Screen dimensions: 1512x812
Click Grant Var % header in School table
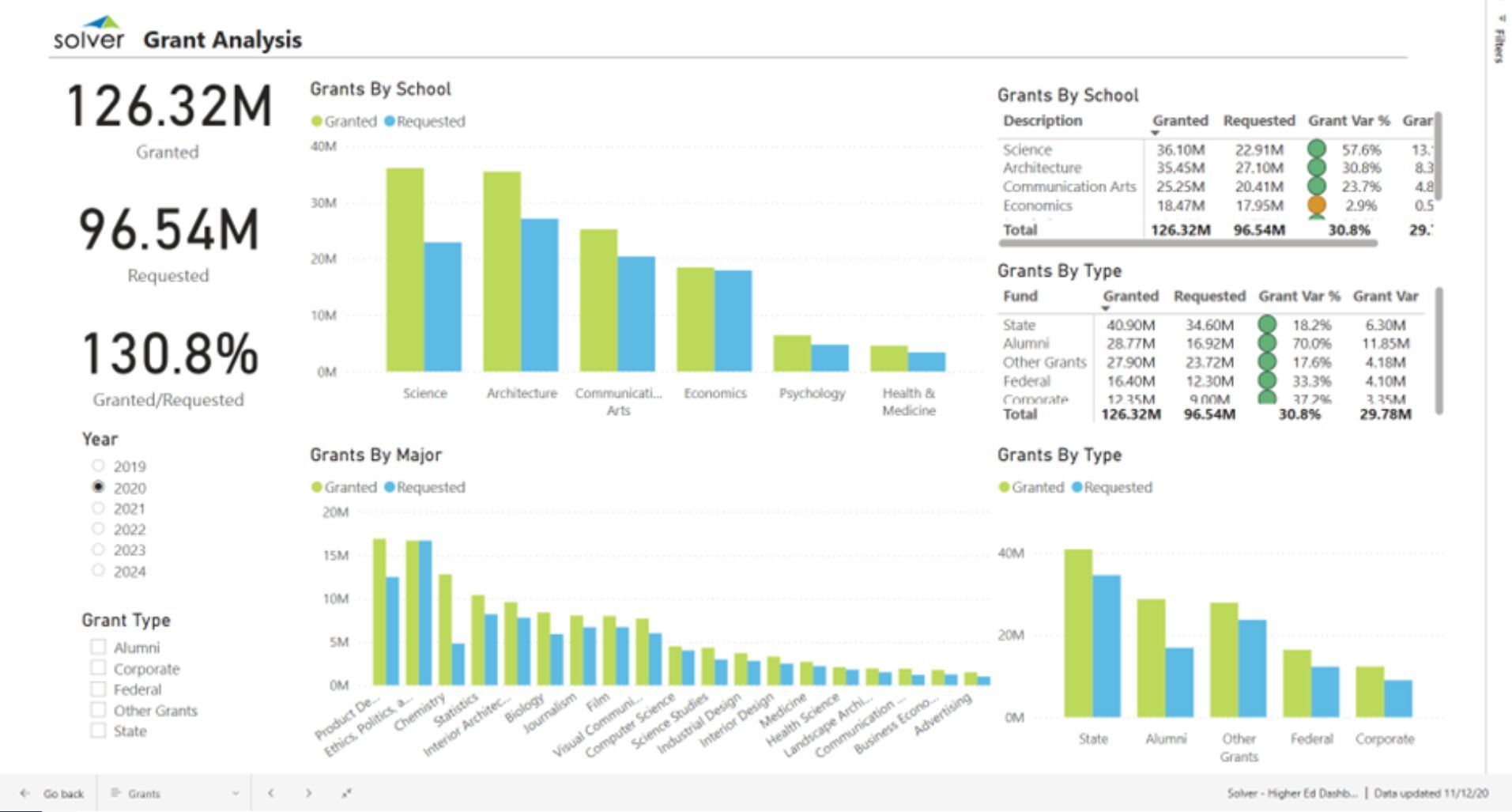[x=1348, y=121]
